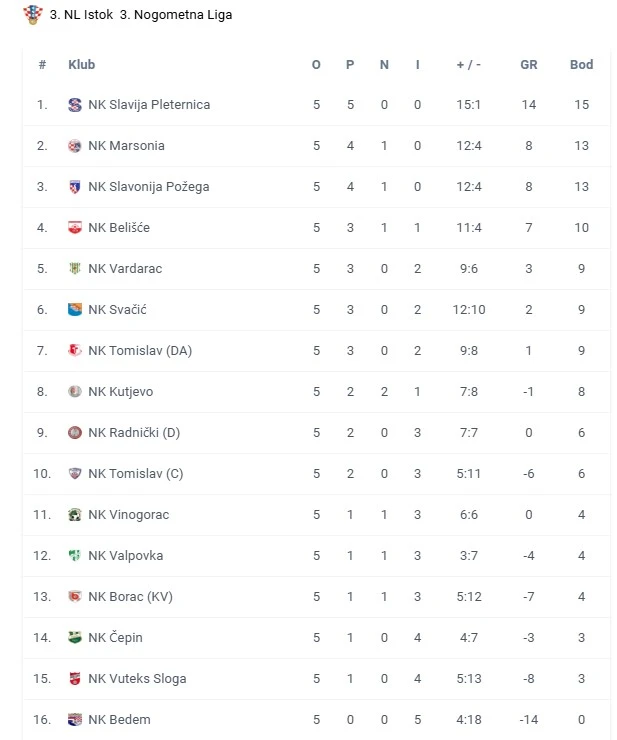Click NK Marsonia club crest
The height and width of the screenshot is (740, 617).
[x=75, y=146]
